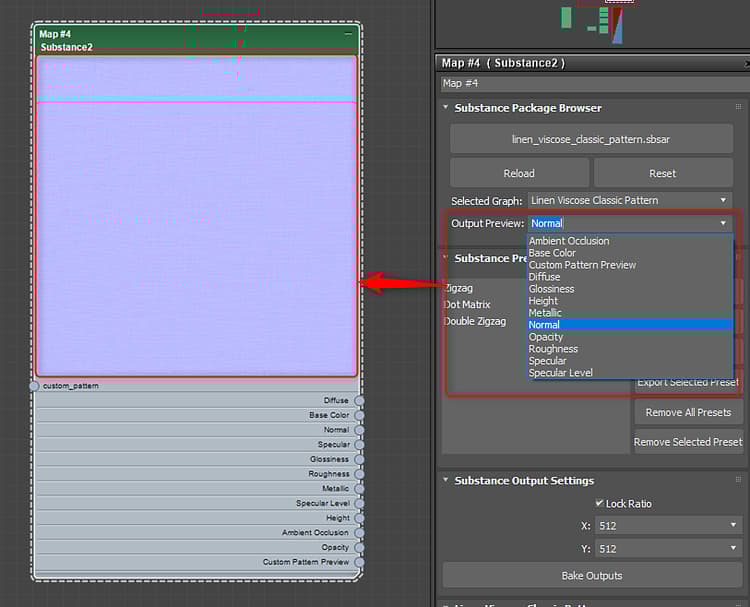The image size is (750, 607).
Task: Click the Roughness output connector circle
Action: click(359, 474)
